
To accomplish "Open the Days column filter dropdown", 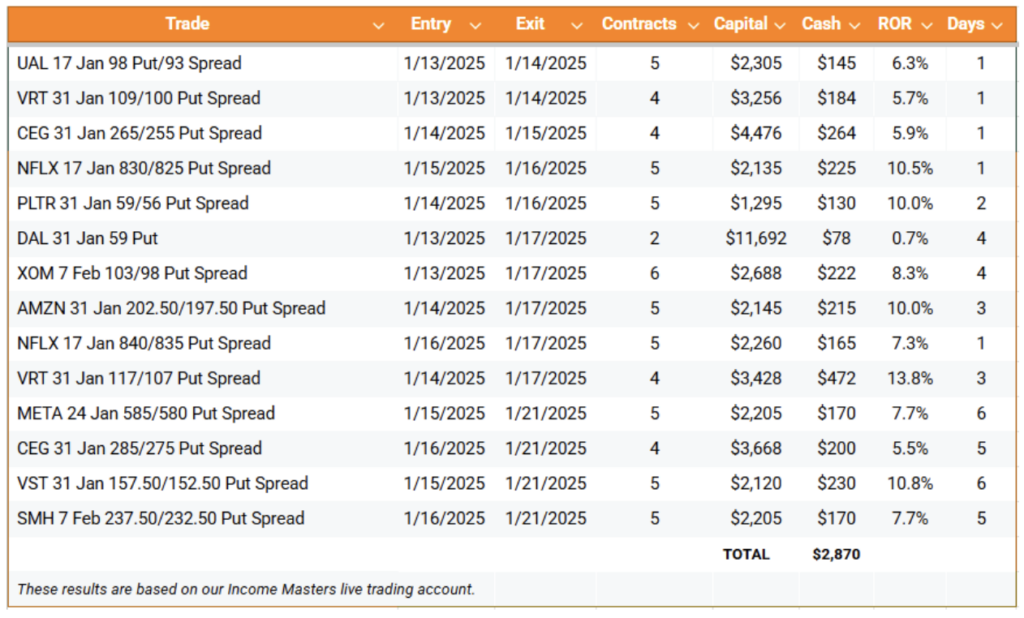I will [997, 26].
